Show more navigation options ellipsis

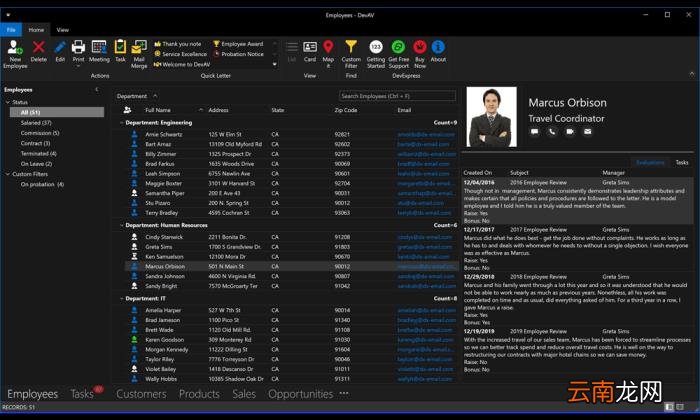coord(344,394)
